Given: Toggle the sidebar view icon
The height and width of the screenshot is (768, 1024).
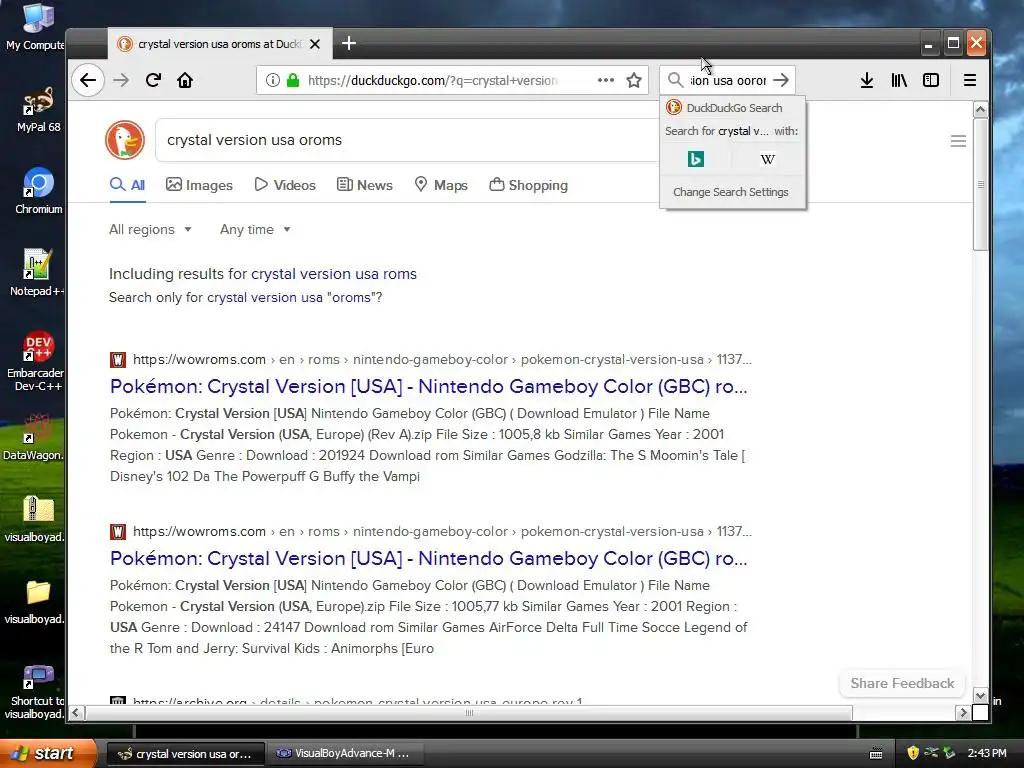Looking at the screenshot, I should (x=931, y=80).
